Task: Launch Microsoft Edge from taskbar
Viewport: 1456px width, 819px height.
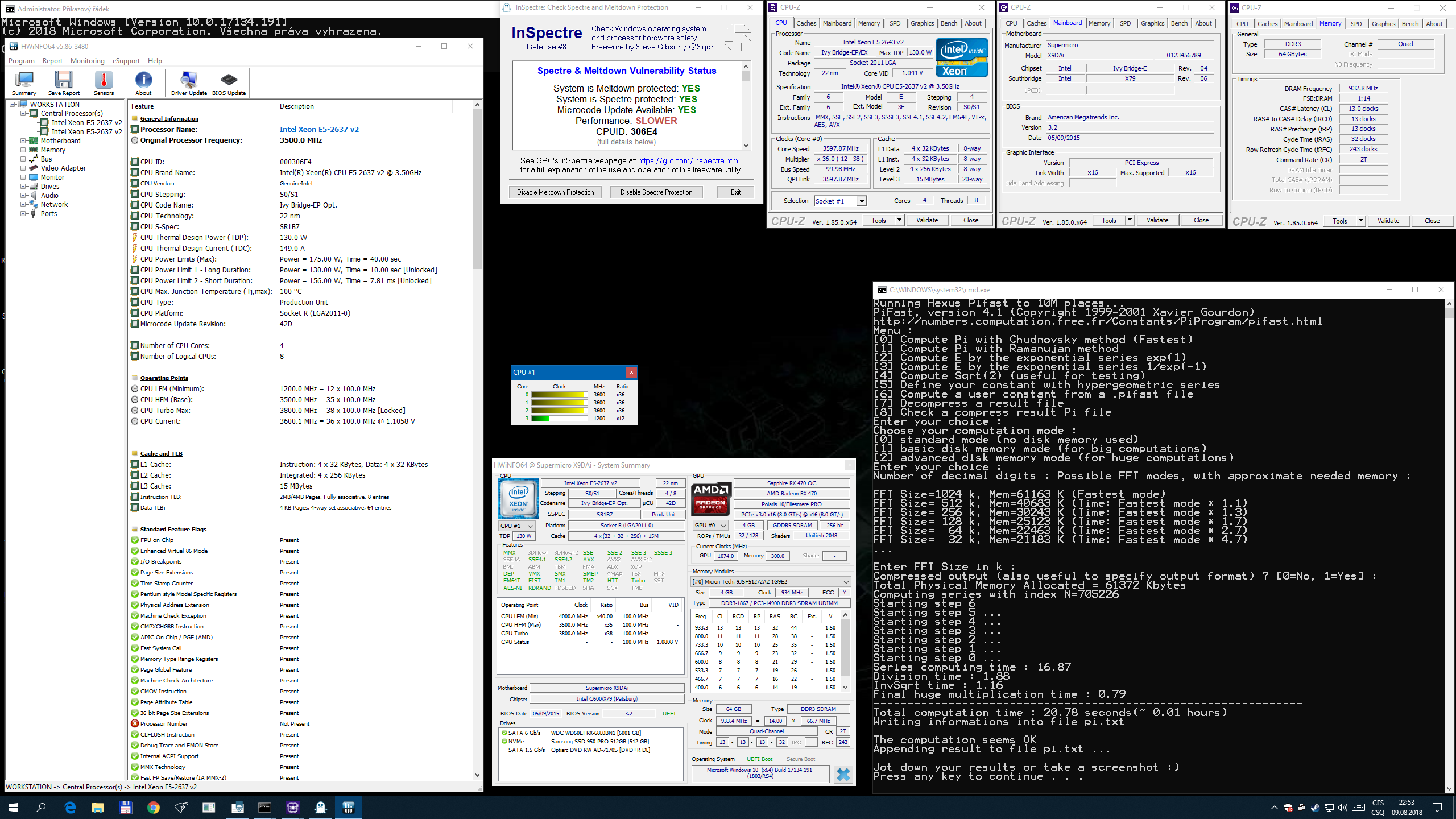Action: point(70,807)
